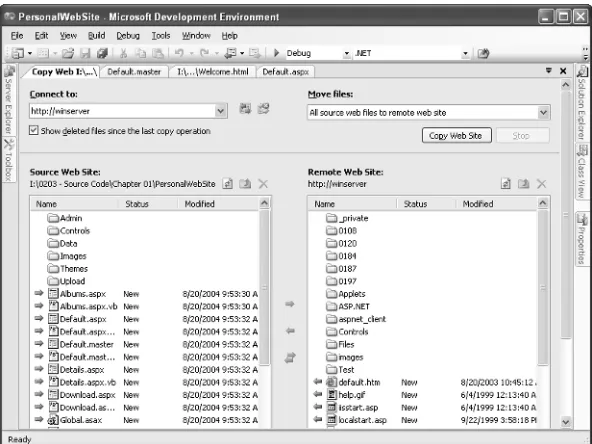592x444 pixels.
Task: Refresh the Source Web Site list
Action: [x=228, y=184]
